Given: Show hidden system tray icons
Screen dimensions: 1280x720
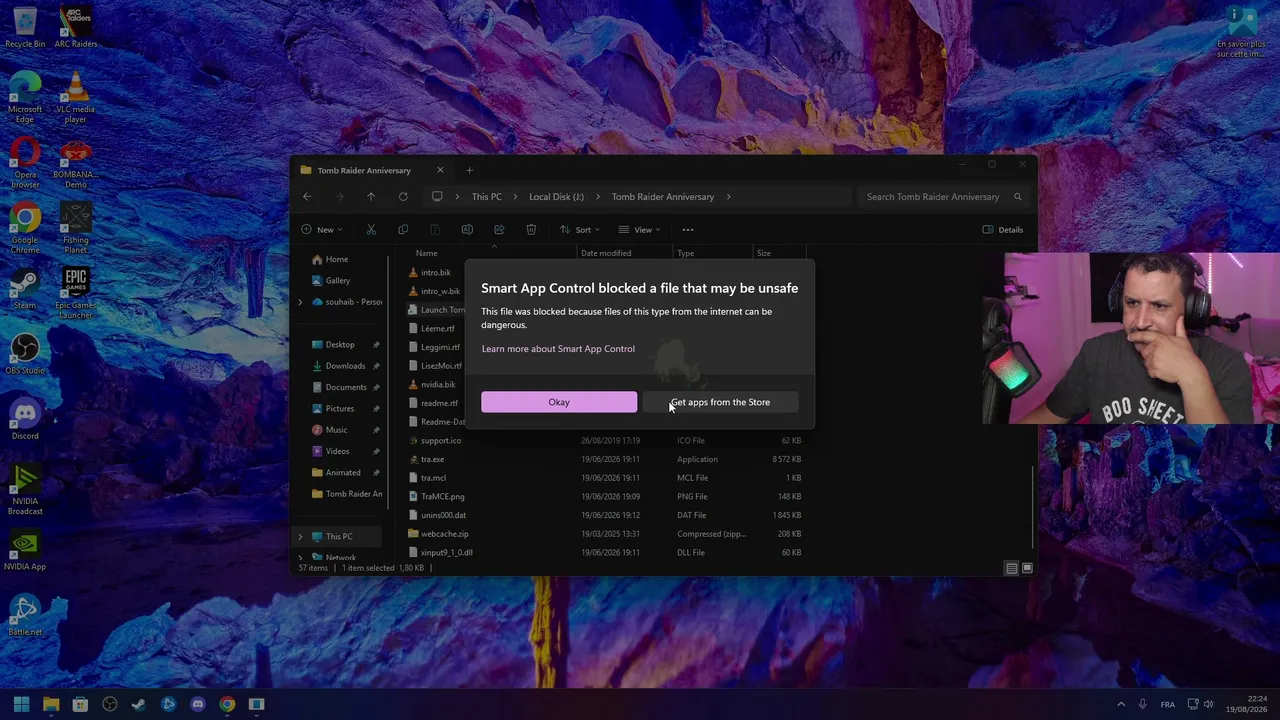Looking at the screenshot, I should 1121,704.
